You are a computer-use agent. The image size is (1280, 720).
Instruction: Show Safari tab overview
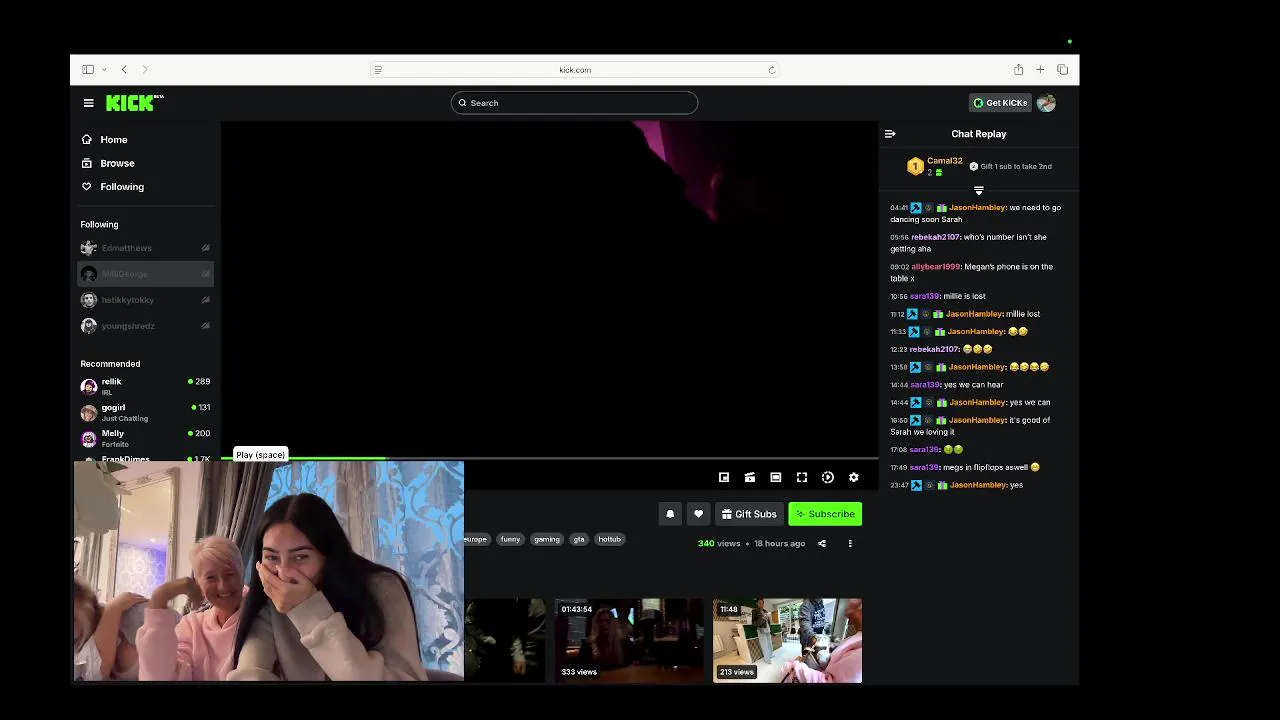[x=1062, y=70]
